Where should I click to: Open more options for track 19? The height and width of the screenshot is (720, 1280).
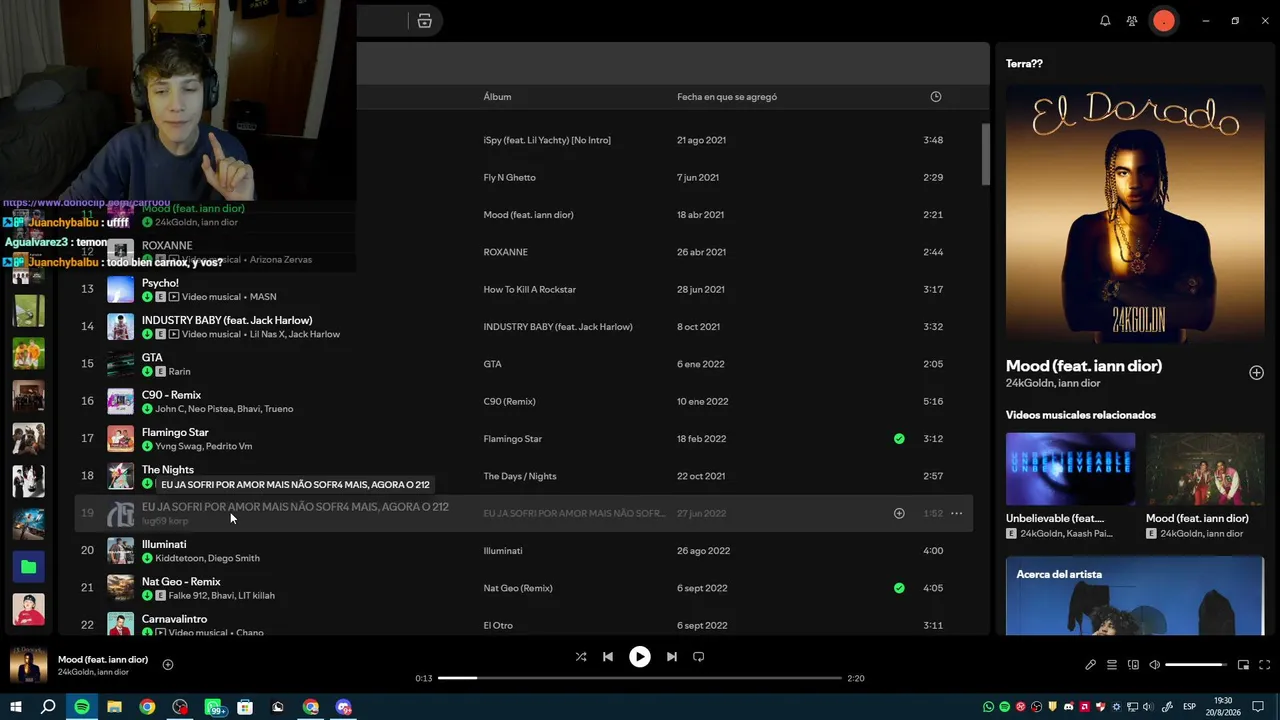(956, 513)
